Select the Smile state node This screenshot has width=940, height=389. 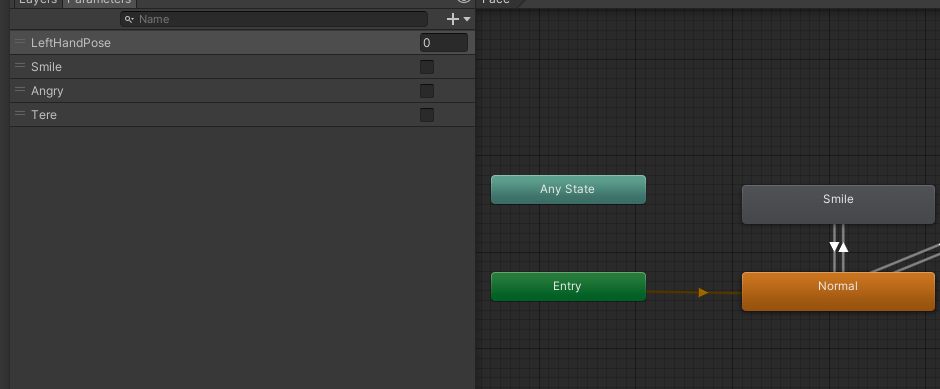coord(838,204)
